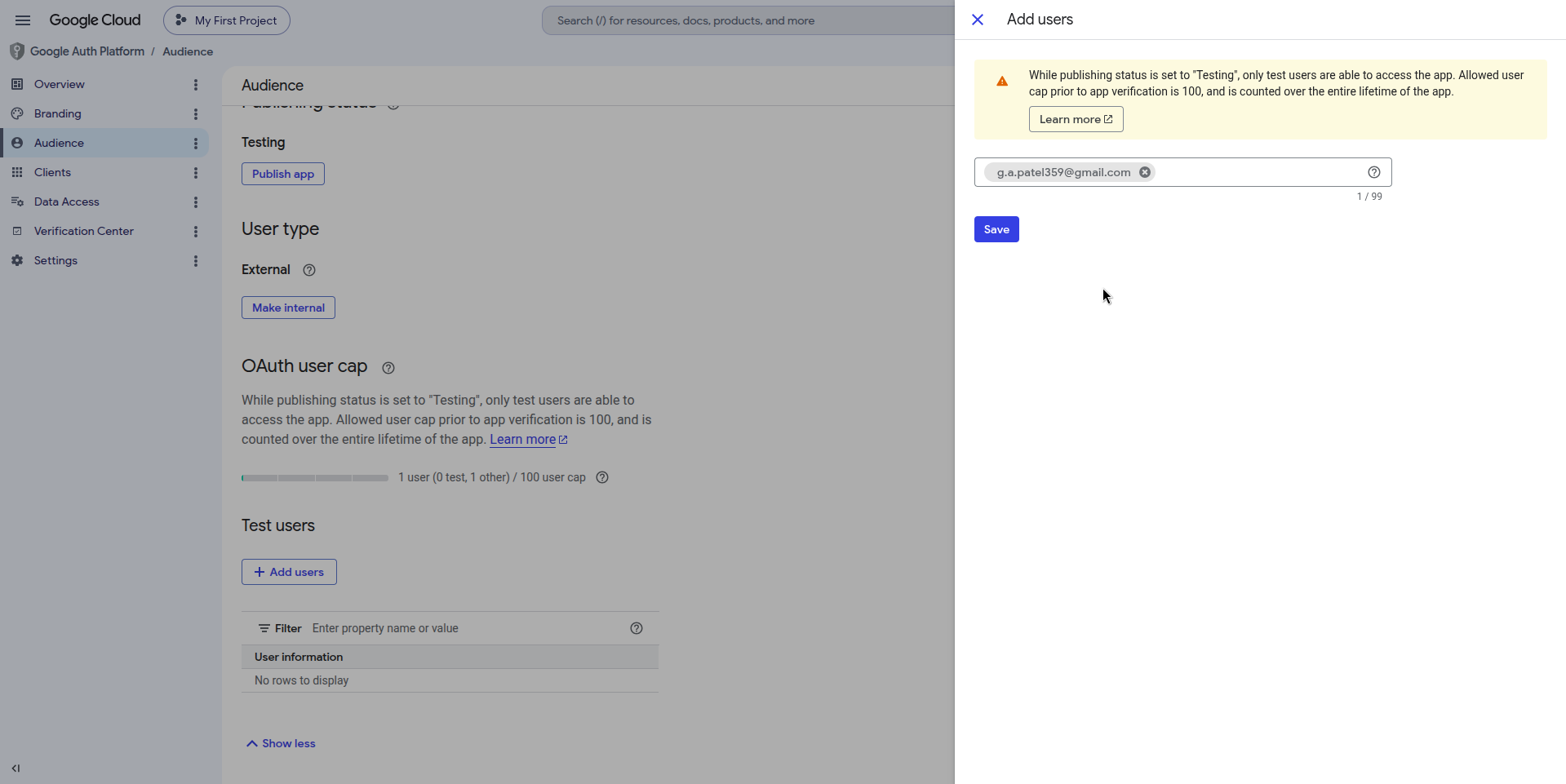Image resolution: width=1566 pixels, height=784 pixels.
Task: Remove the g.a.patel359@gmail.com chip
Action: pyautogui.click(x=1145, y=172)
